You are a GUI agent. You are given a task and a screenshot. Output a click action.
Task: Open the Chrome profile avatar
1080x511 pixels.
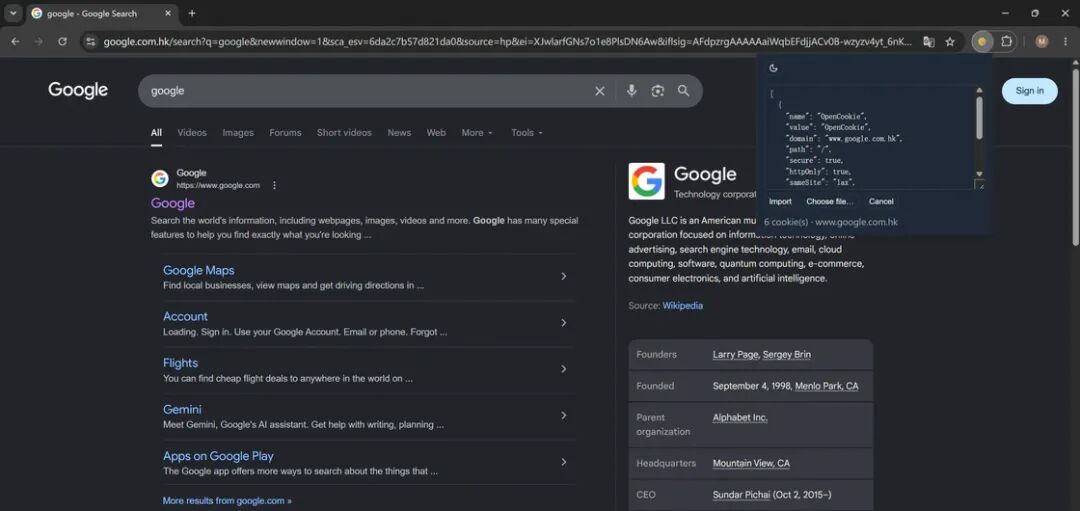tap(1041, 42)
